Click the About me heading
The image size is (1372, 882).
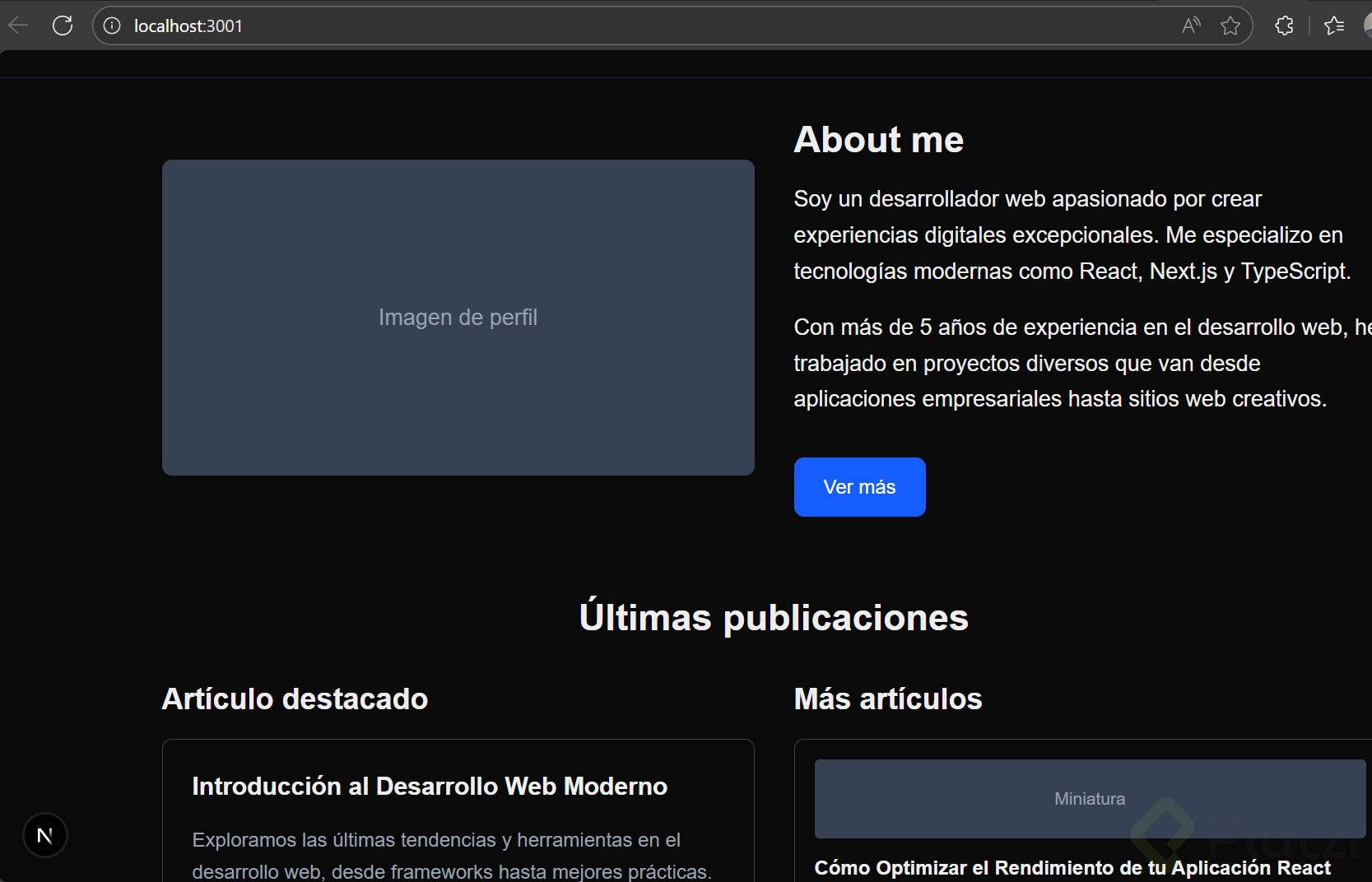[x=878, y=140]
